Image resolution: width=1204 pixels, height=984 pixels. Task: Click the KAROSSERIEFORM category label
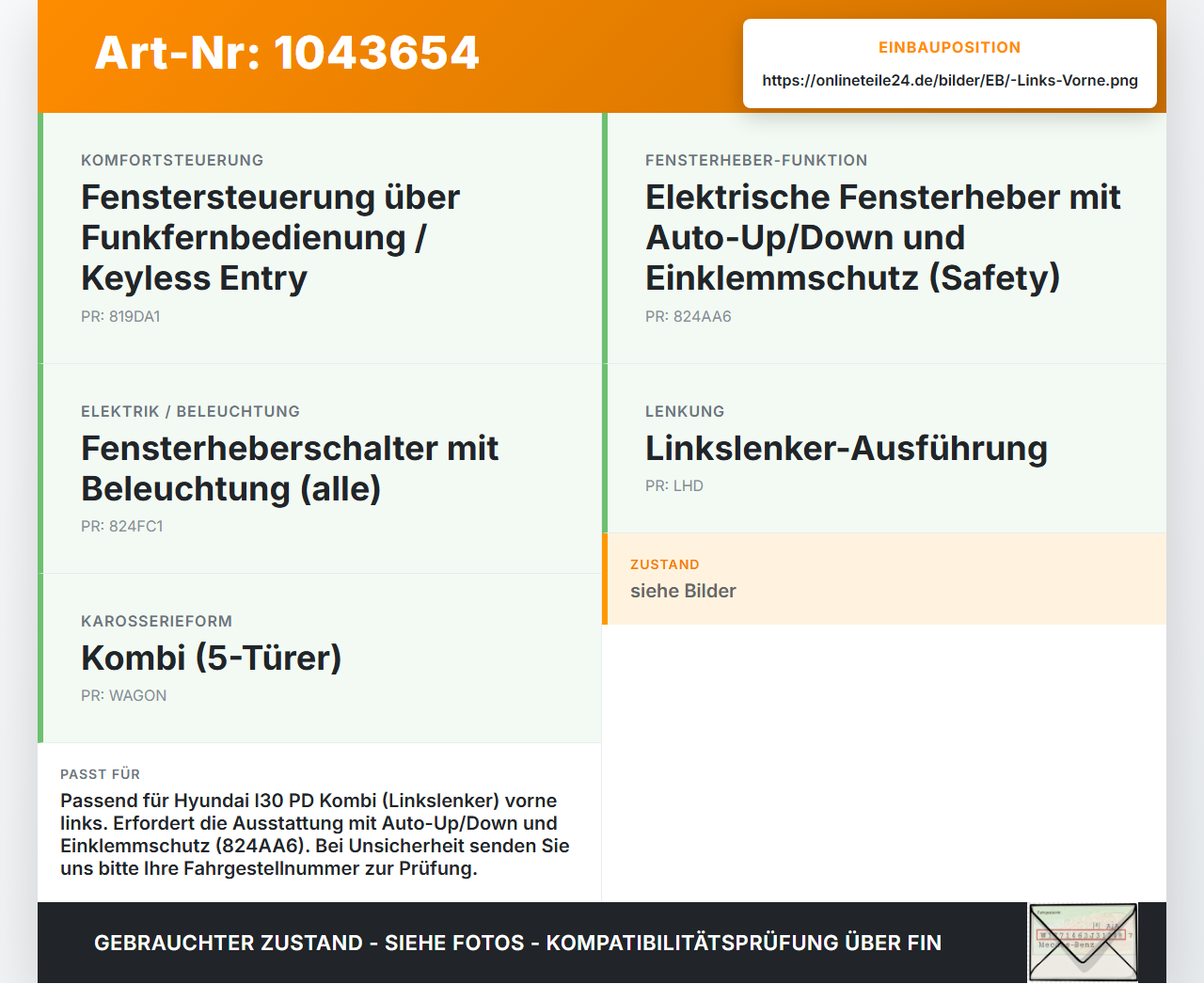tap(156, 622)
